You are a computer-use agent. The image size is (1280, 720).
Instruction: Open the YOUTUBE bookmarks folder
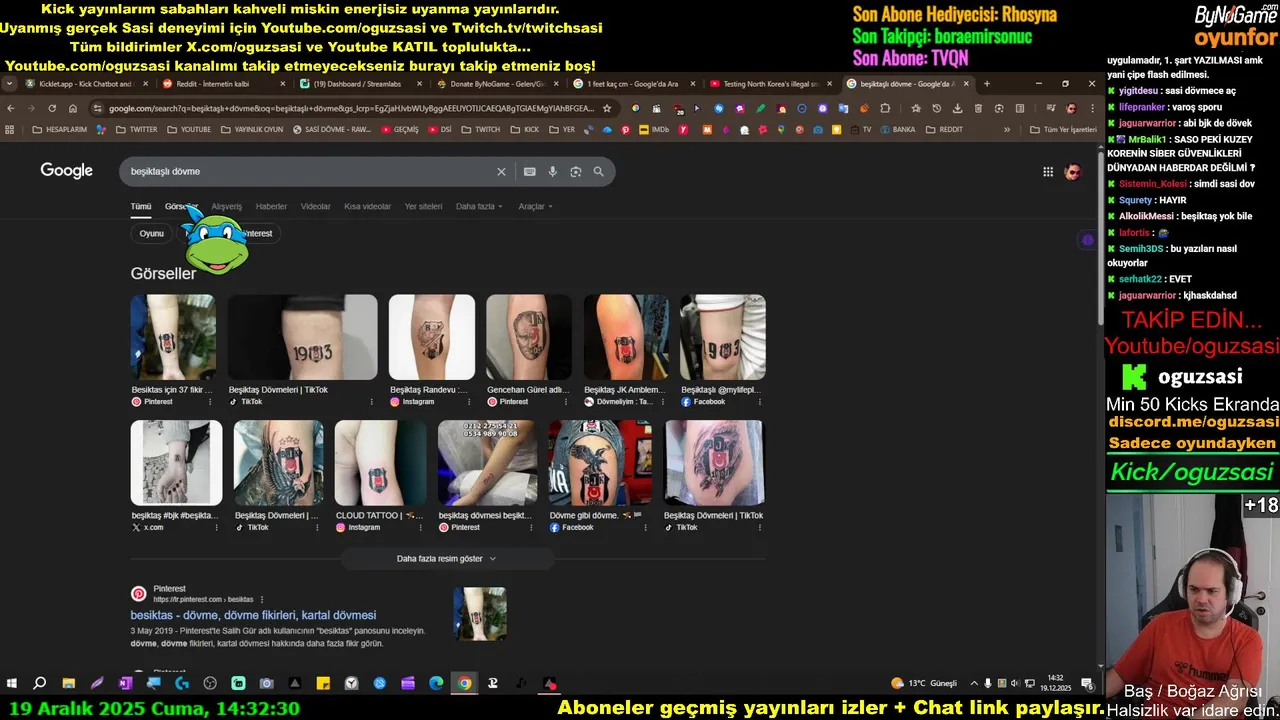189,129
